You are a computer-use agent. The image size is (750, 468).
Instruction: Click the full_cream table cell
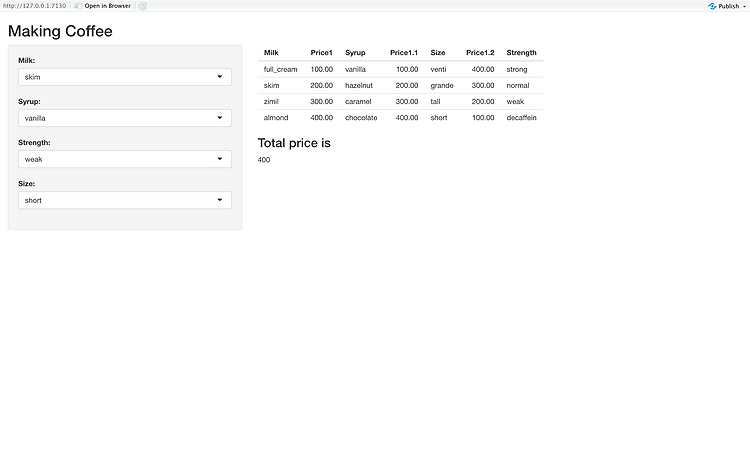click(x=280, y=69)
